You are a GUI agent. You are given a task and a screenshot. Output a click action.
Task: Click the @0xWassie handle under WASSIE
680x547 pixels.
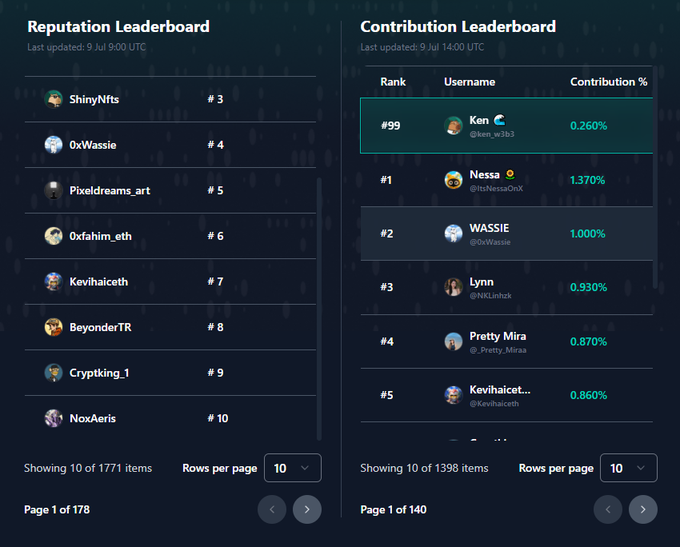pos(490,242)
